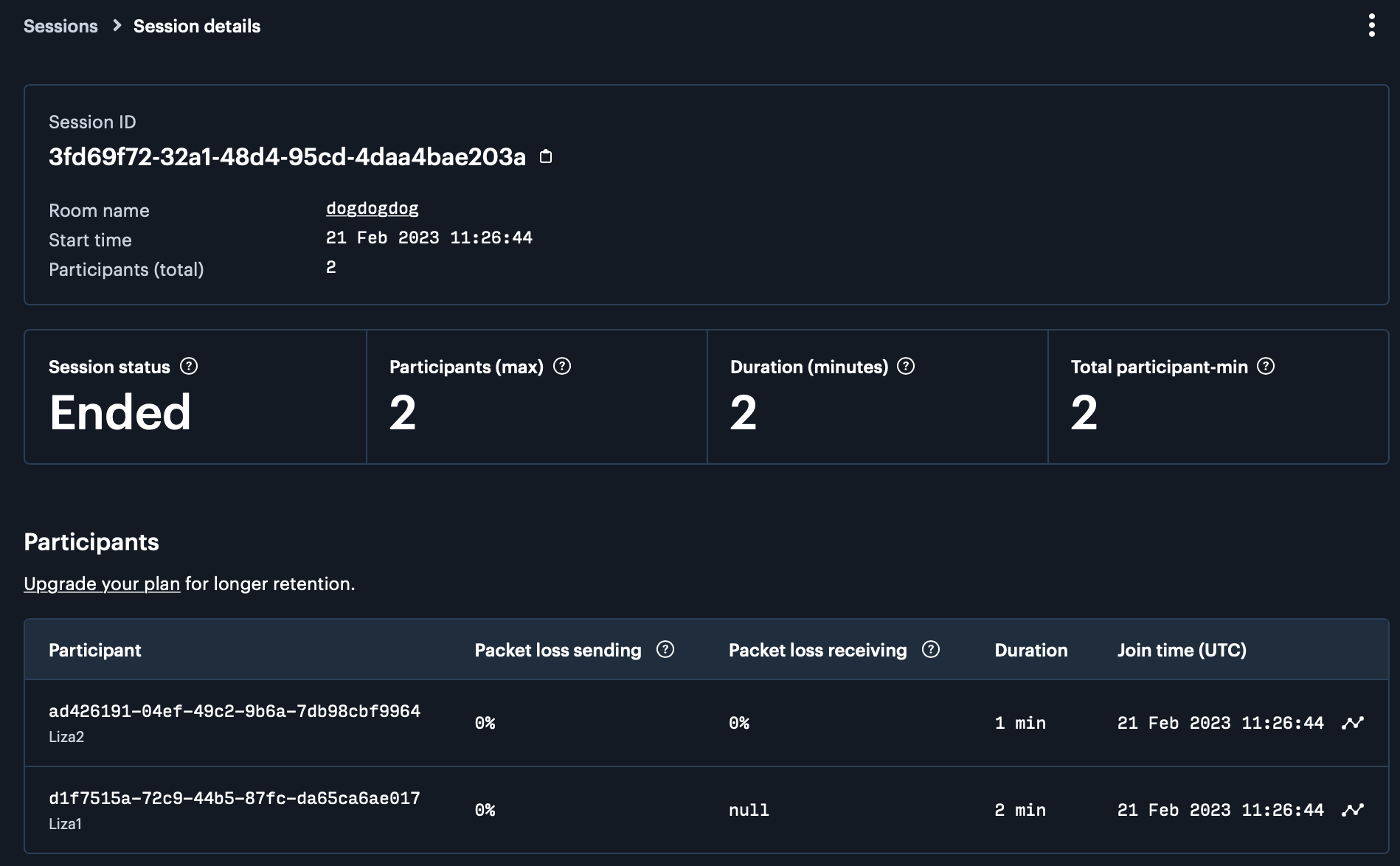
Task: Open the stats graph for participant Liza2
Action: 1354,723
